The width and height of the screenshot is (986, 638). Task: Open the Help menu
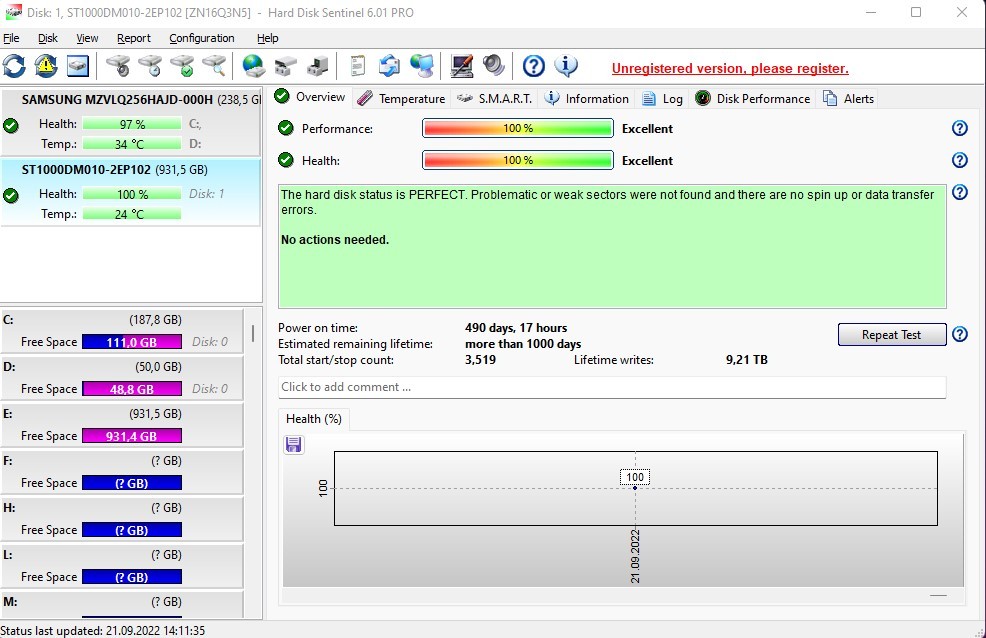point(268,38)
